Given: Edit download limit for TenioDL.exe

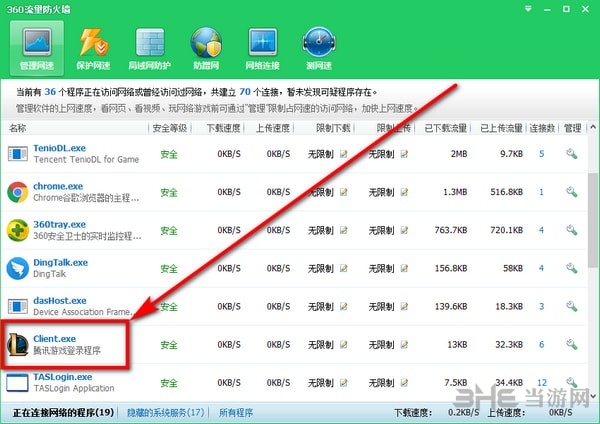Looking at the screenshot, I should [x=344, y=154].
